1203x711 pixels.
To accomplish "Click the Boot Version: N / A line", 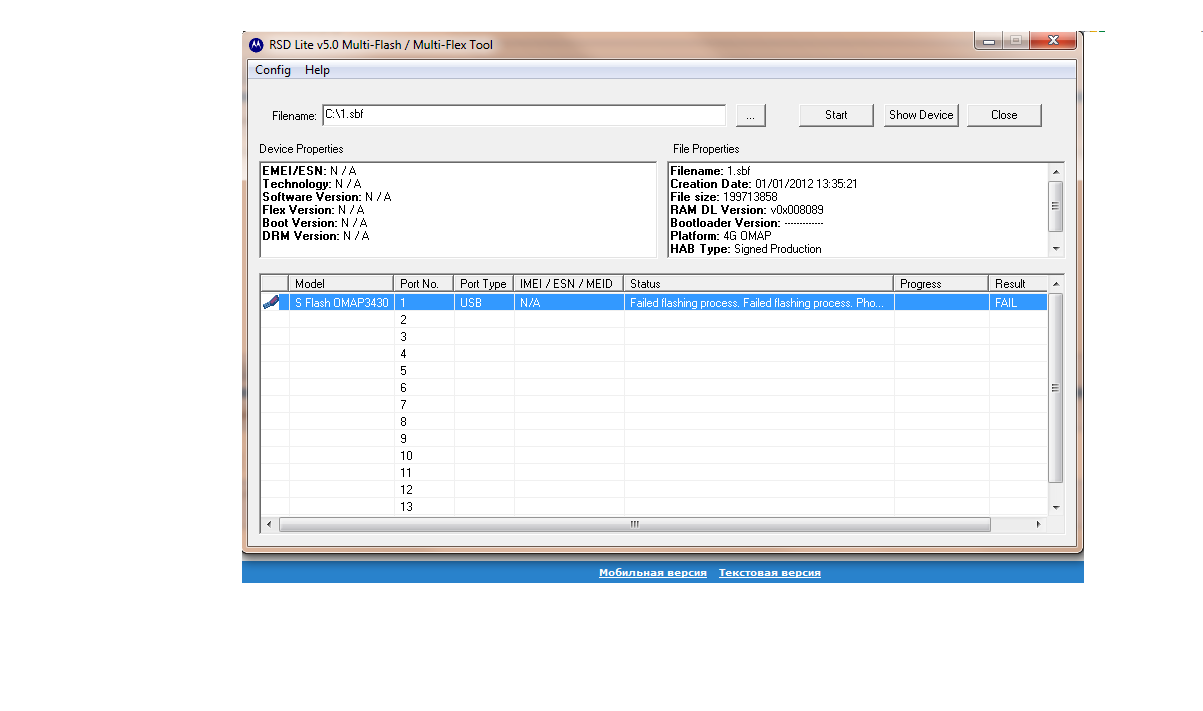I will coord(315,223).
